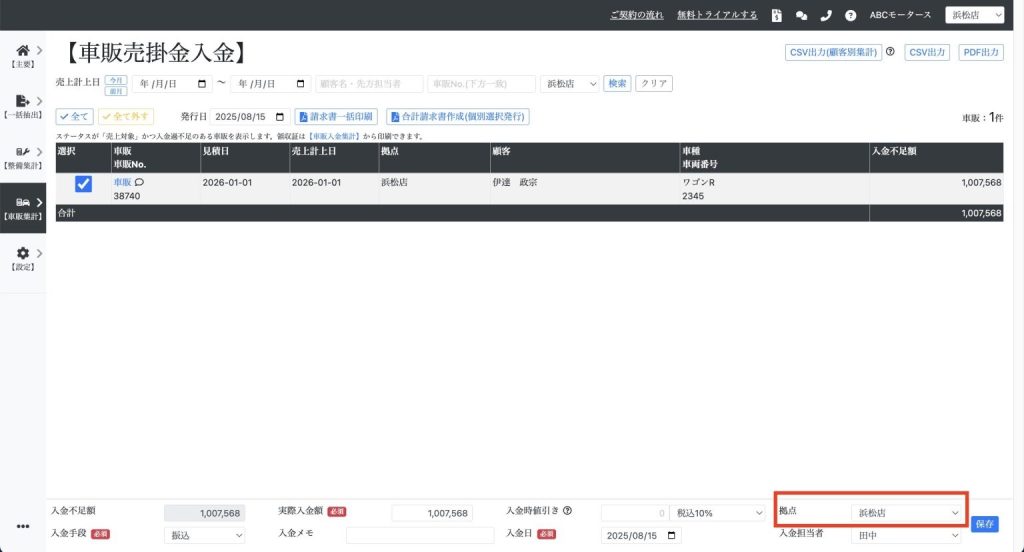Click the phone icon in header
Viewport: 1024px width, 552px height.
pyautogui.click(x=825, y=15)
